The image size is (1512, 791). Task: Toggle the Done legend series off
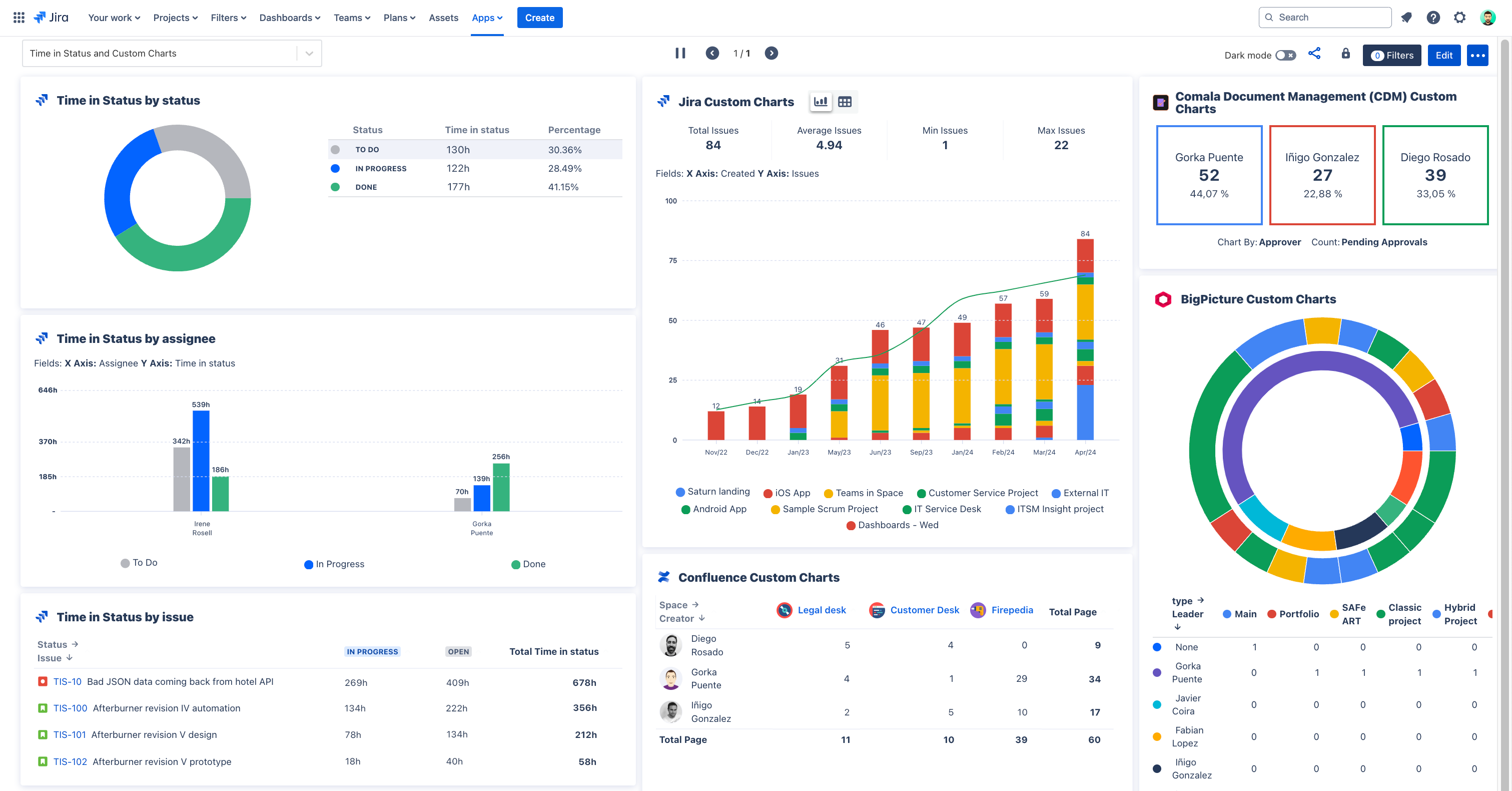coord(528,564)
